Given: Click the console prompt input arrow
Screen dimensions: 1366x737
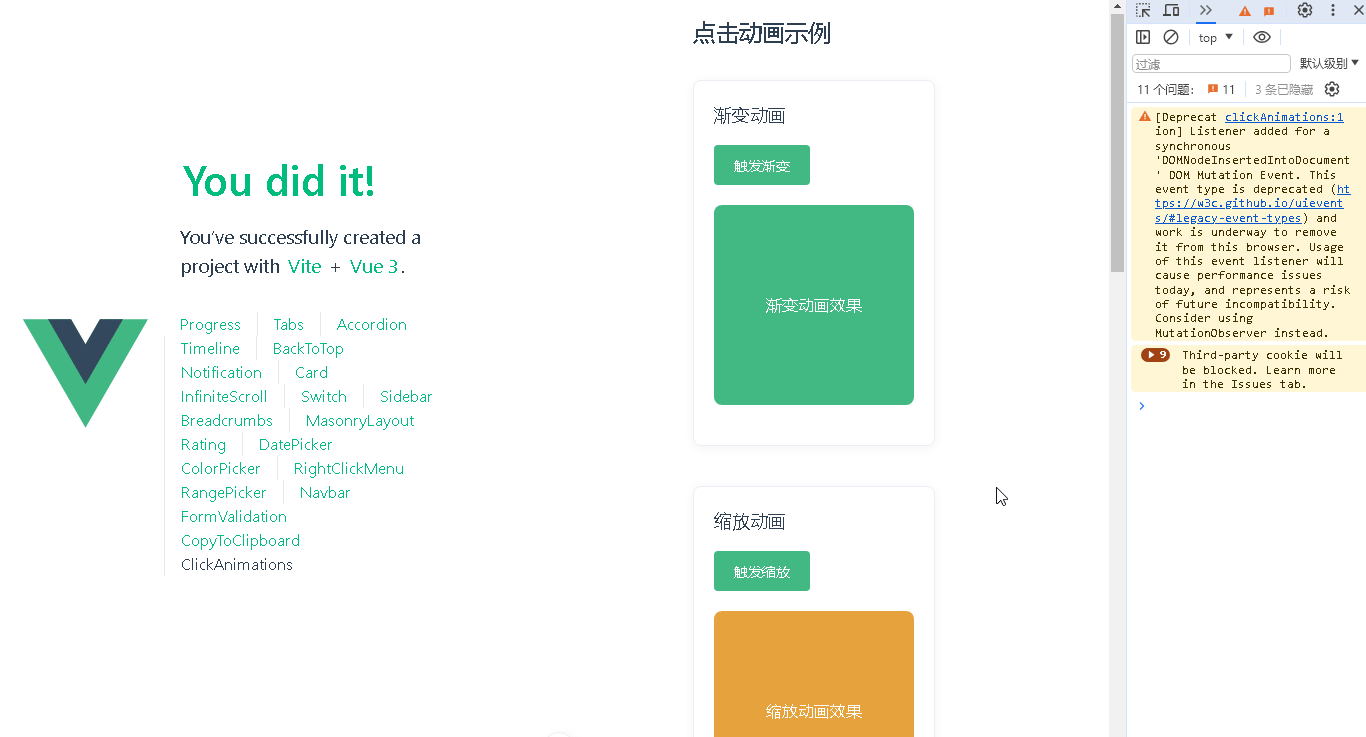Looking at the screenshot, I should coord(1142,405).
